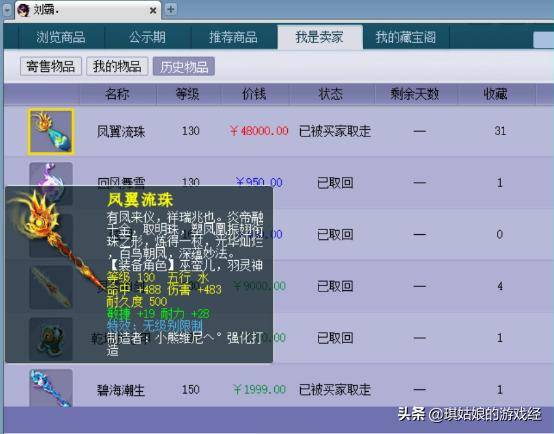Click the 凤翼流珠 title in the tooltip
The height and width of the screenshot is (434, 554).
point(140,200)
